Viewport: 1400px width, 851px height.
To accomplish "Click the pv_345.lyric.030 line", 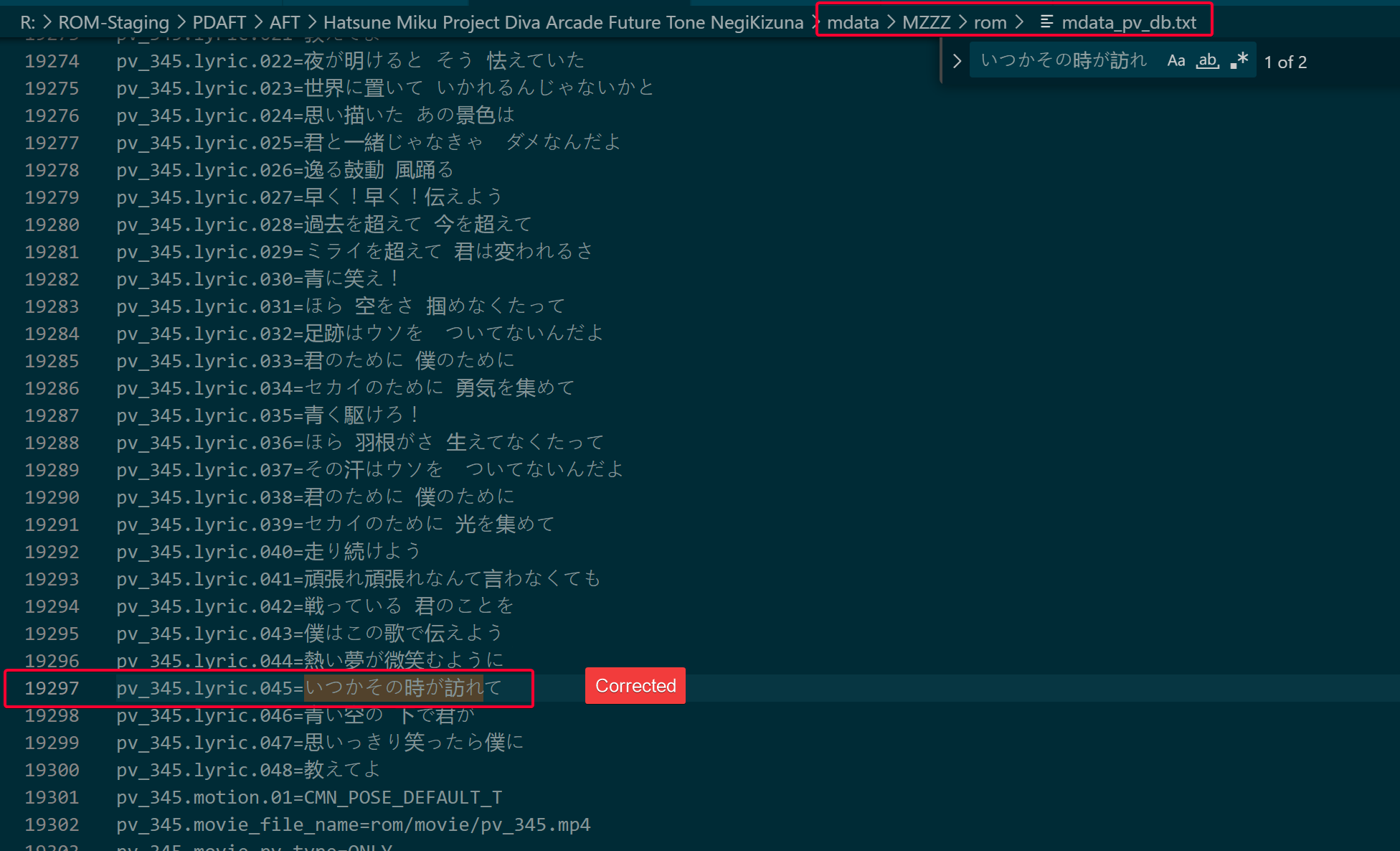I will (x=258, y=279).
